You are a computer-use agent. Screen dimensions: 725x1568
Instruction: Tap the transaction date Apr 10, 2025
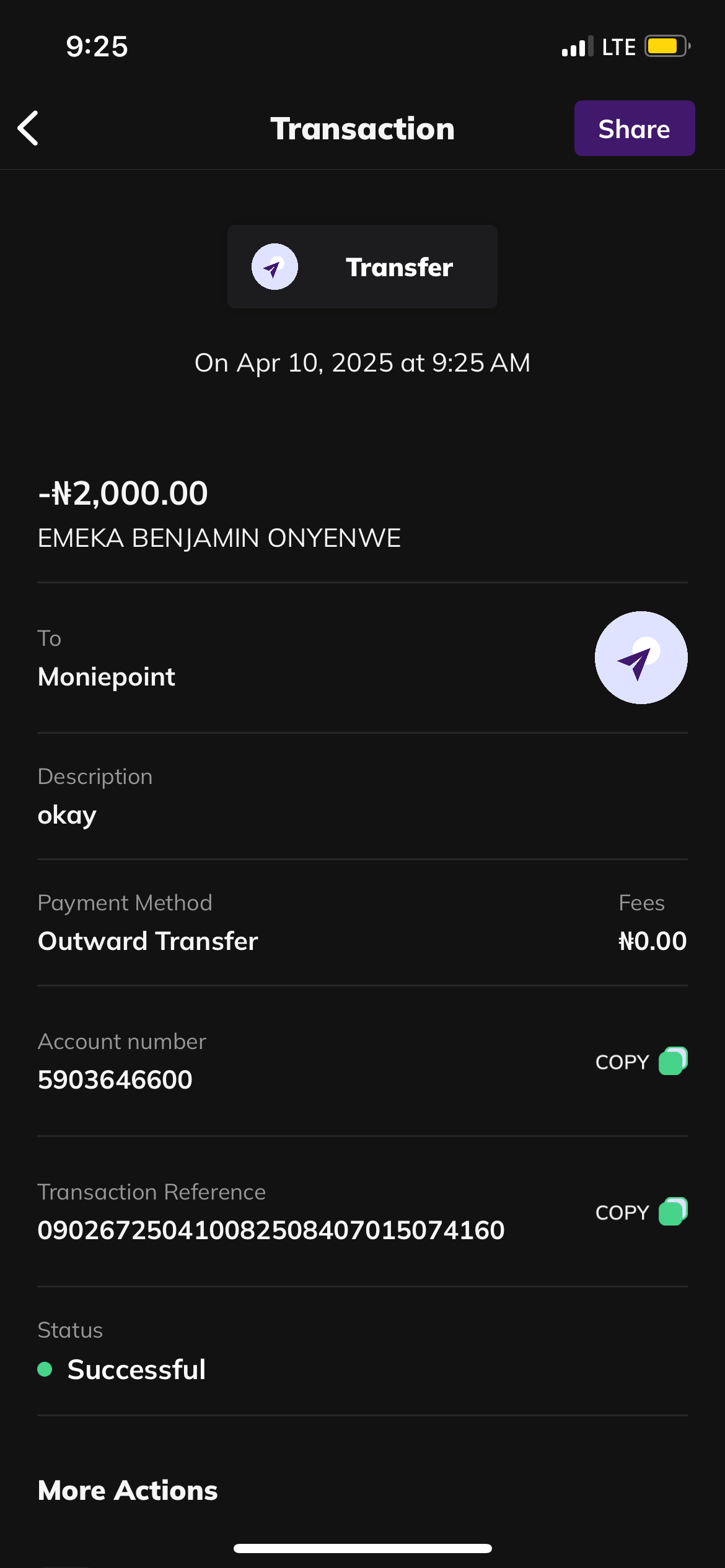tap(362, 363)
